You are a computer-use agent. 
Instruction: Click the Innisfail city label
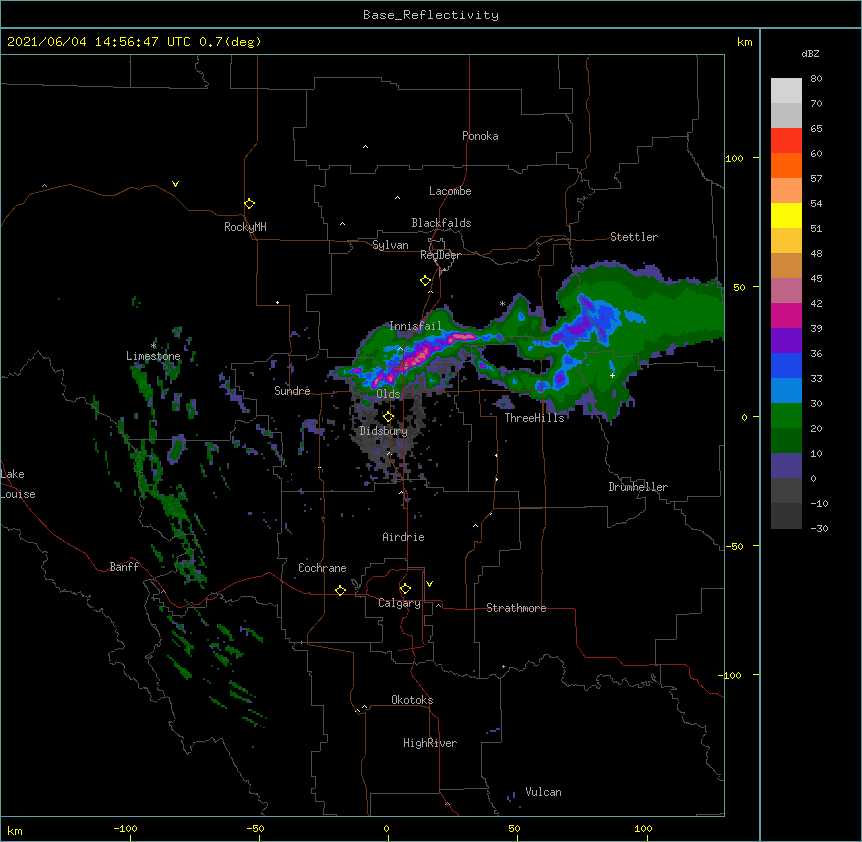click(x=415, y=326)
